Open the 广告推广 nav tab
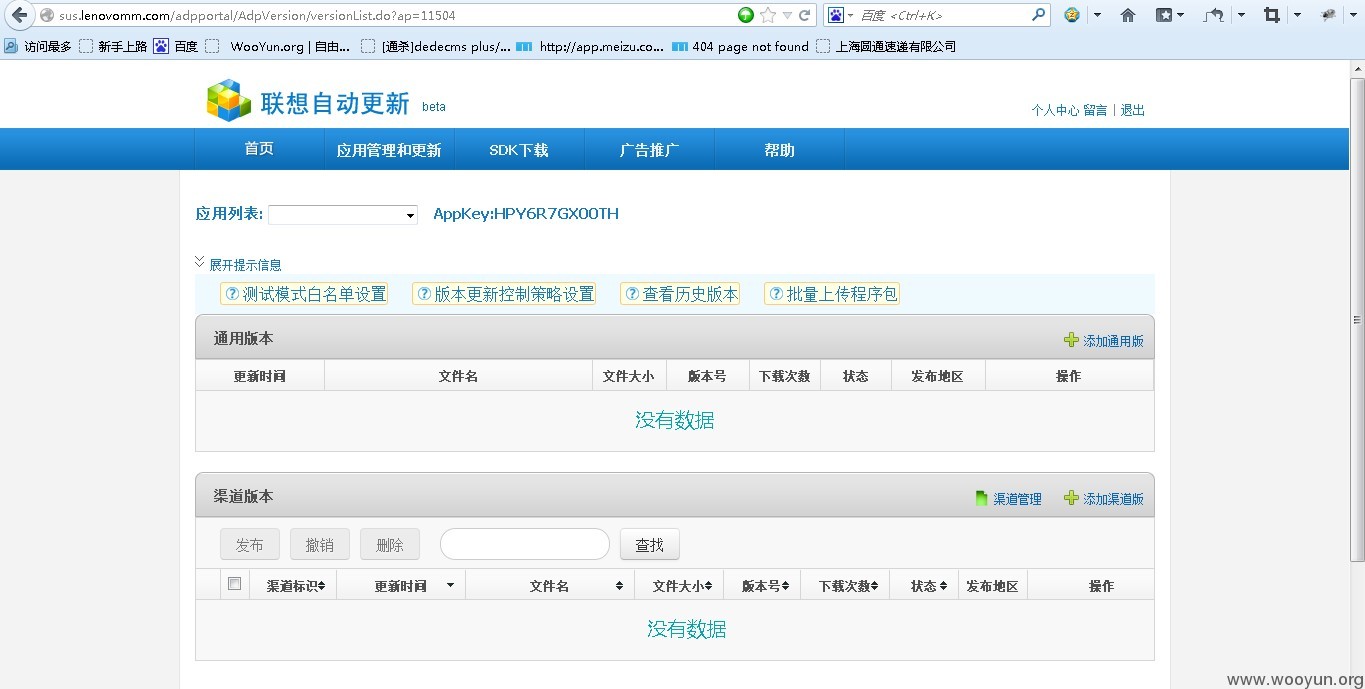Viewport: 1365px width, 689px height. 649,150
